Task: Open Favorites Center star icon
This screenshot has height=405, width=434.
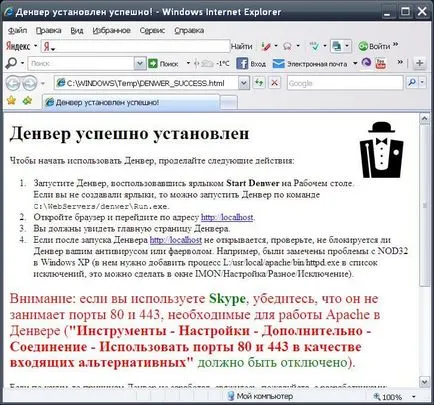Action: tap(12, 100)
